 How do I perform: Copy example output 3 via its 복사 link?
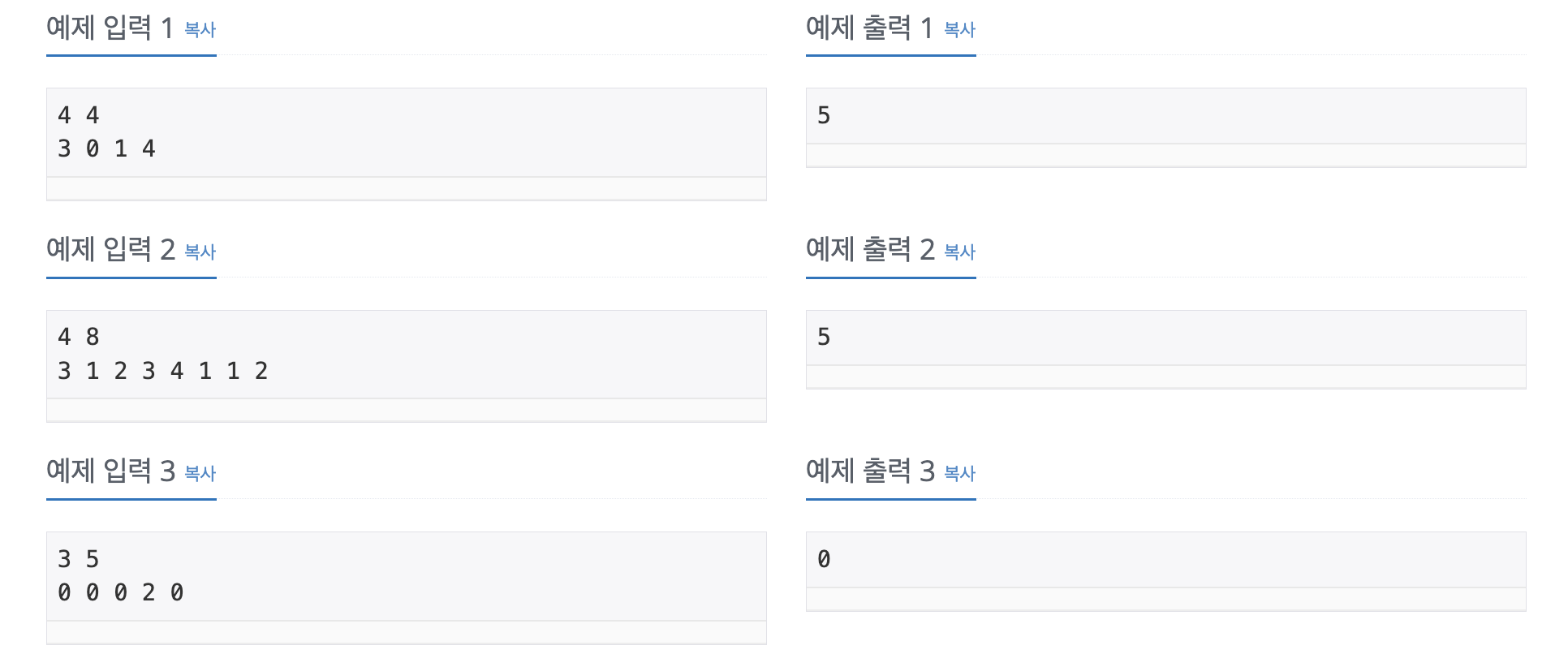tap(958, 475)
